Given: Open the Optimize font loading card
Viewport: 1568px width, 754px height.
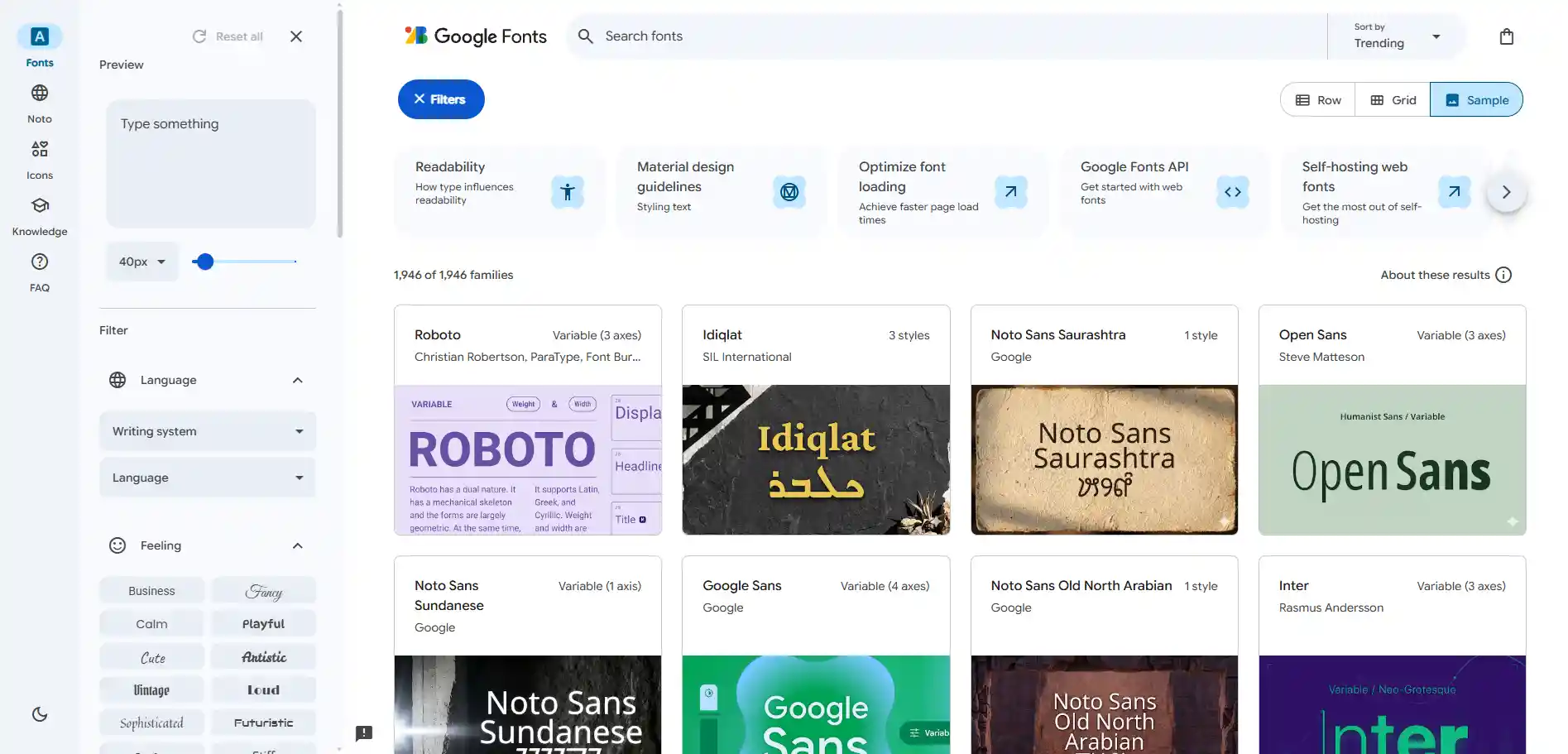Looking at the screenshot, I should 943,192.
